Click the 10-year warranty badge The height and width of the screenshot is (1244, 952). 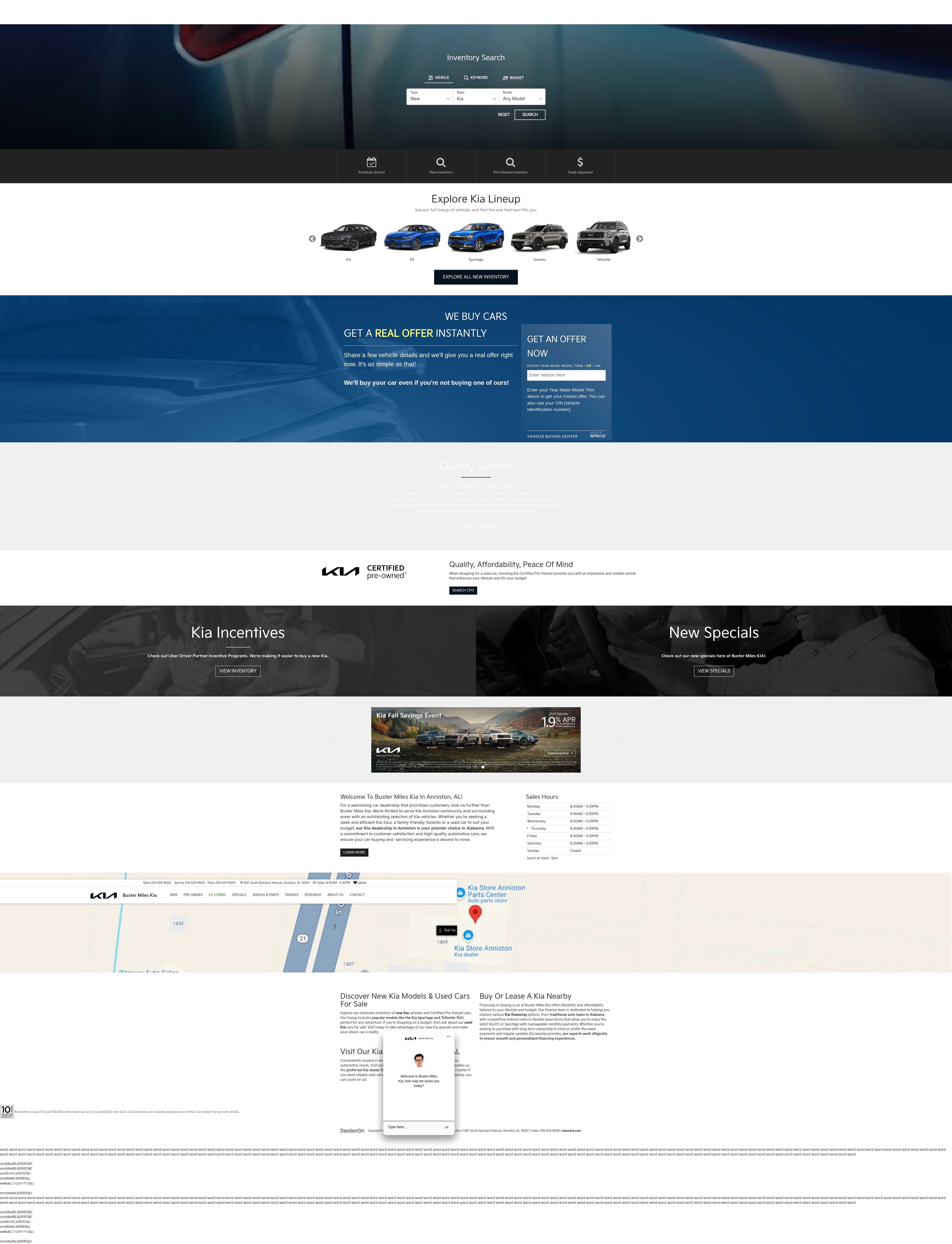tap(7, 1111)
